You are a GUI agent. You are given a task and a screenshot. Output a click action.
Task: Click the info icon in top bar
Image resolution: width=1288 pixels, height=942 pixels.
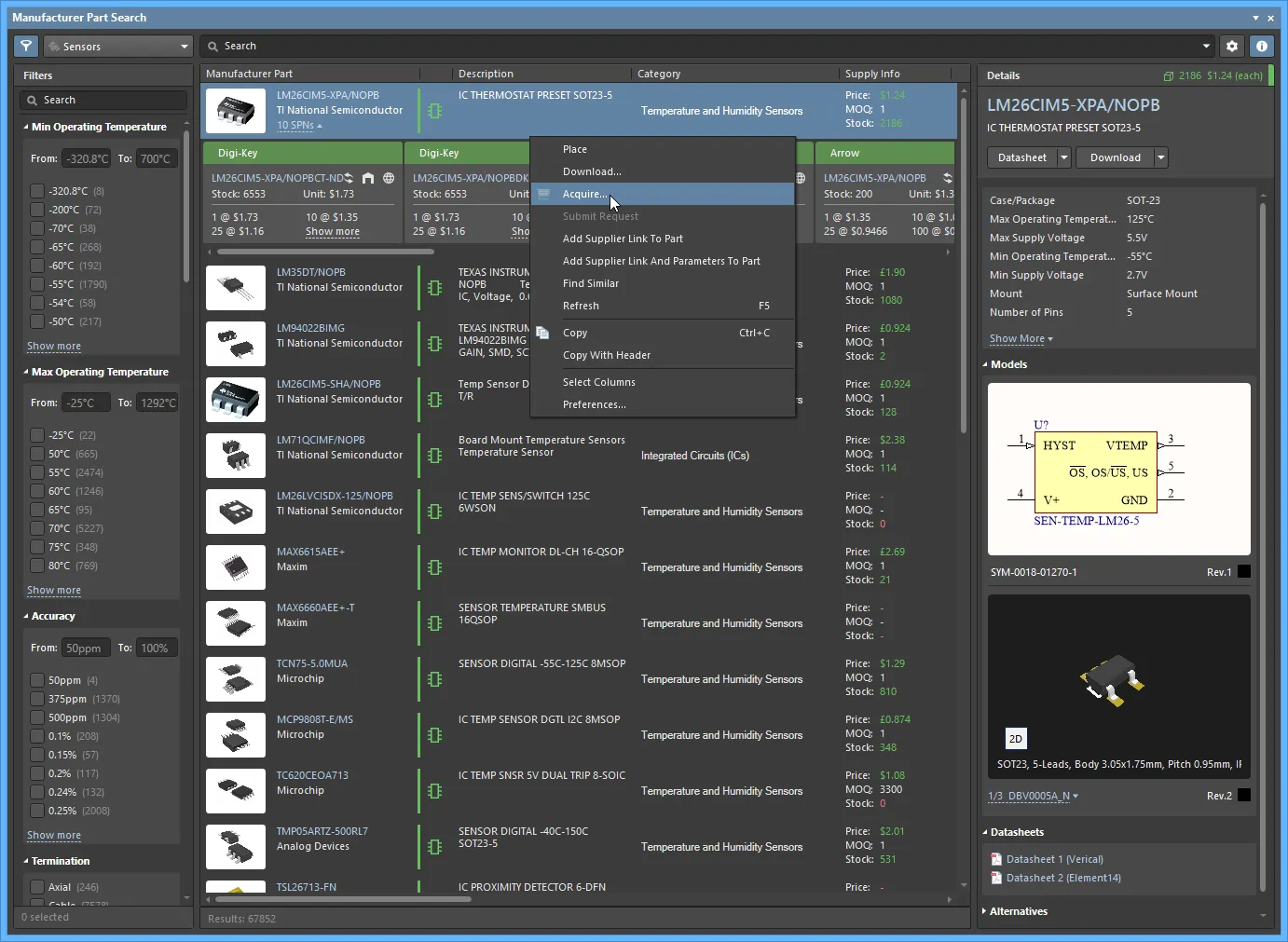point(1261,46)
